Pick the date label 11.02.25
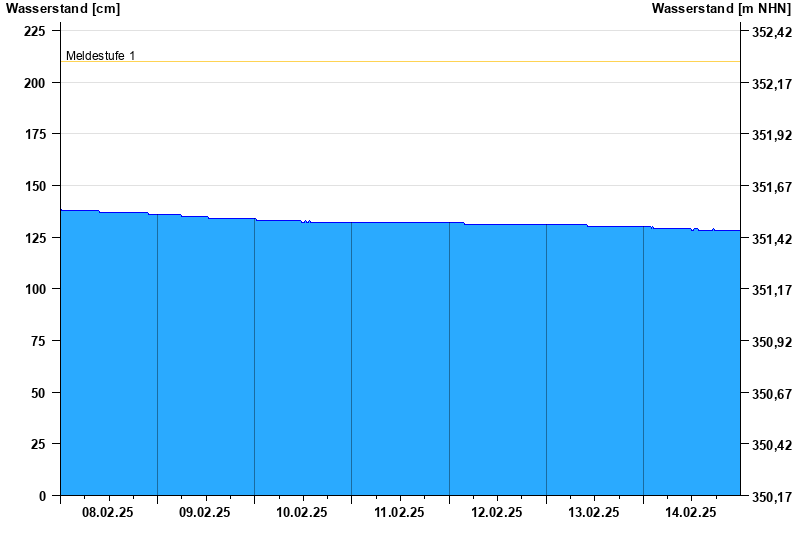The height and width of the screenshot is (550, 800). pos(399,512)
